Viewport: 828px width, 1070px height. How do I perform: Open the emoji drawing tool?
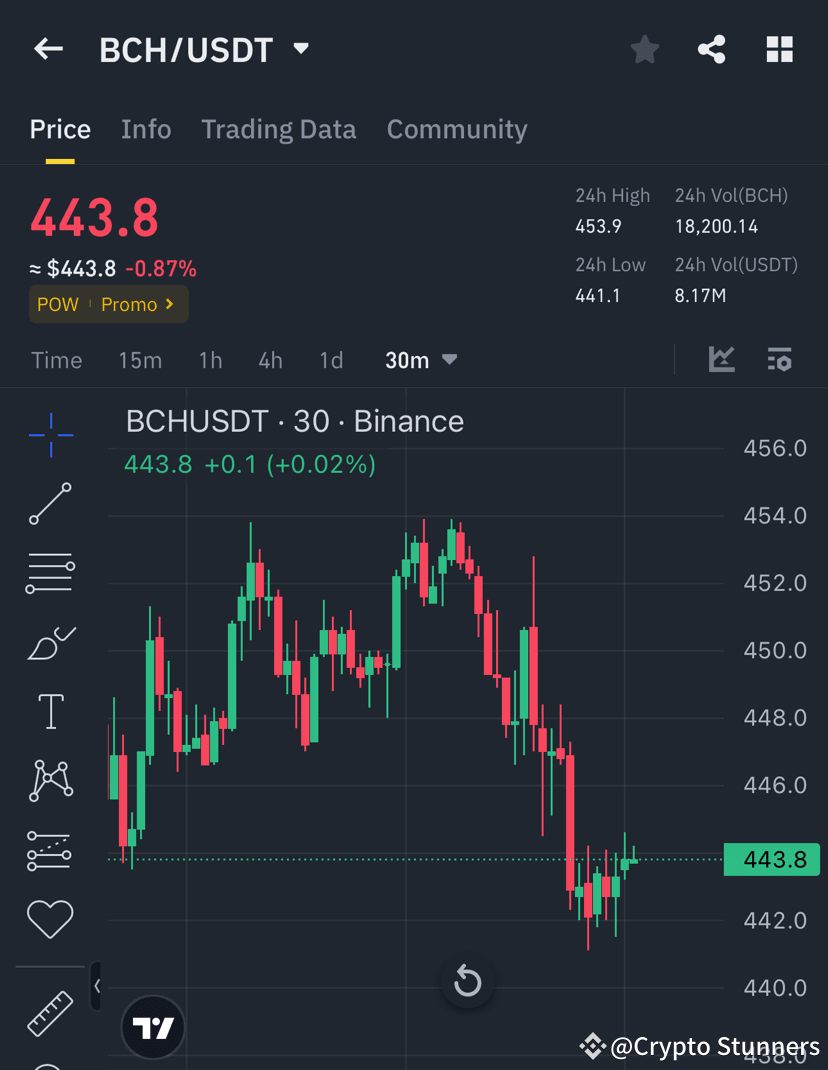point(50,919)
